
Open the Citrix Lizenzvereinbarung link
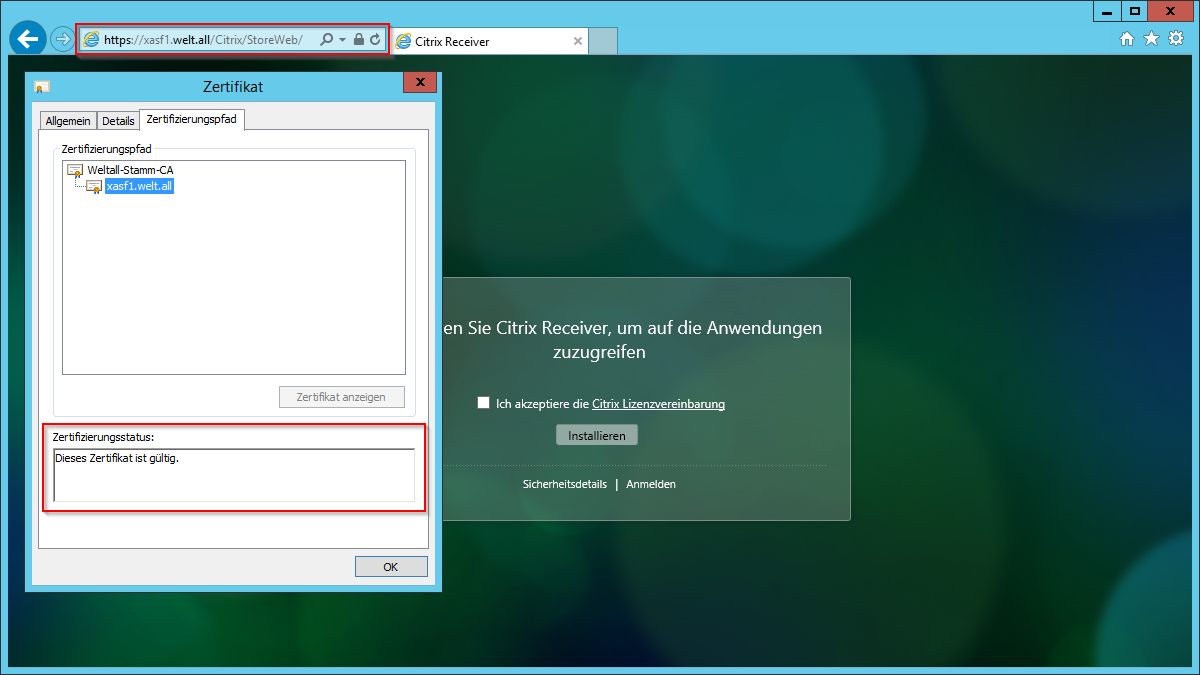click(x=658, y=404)
